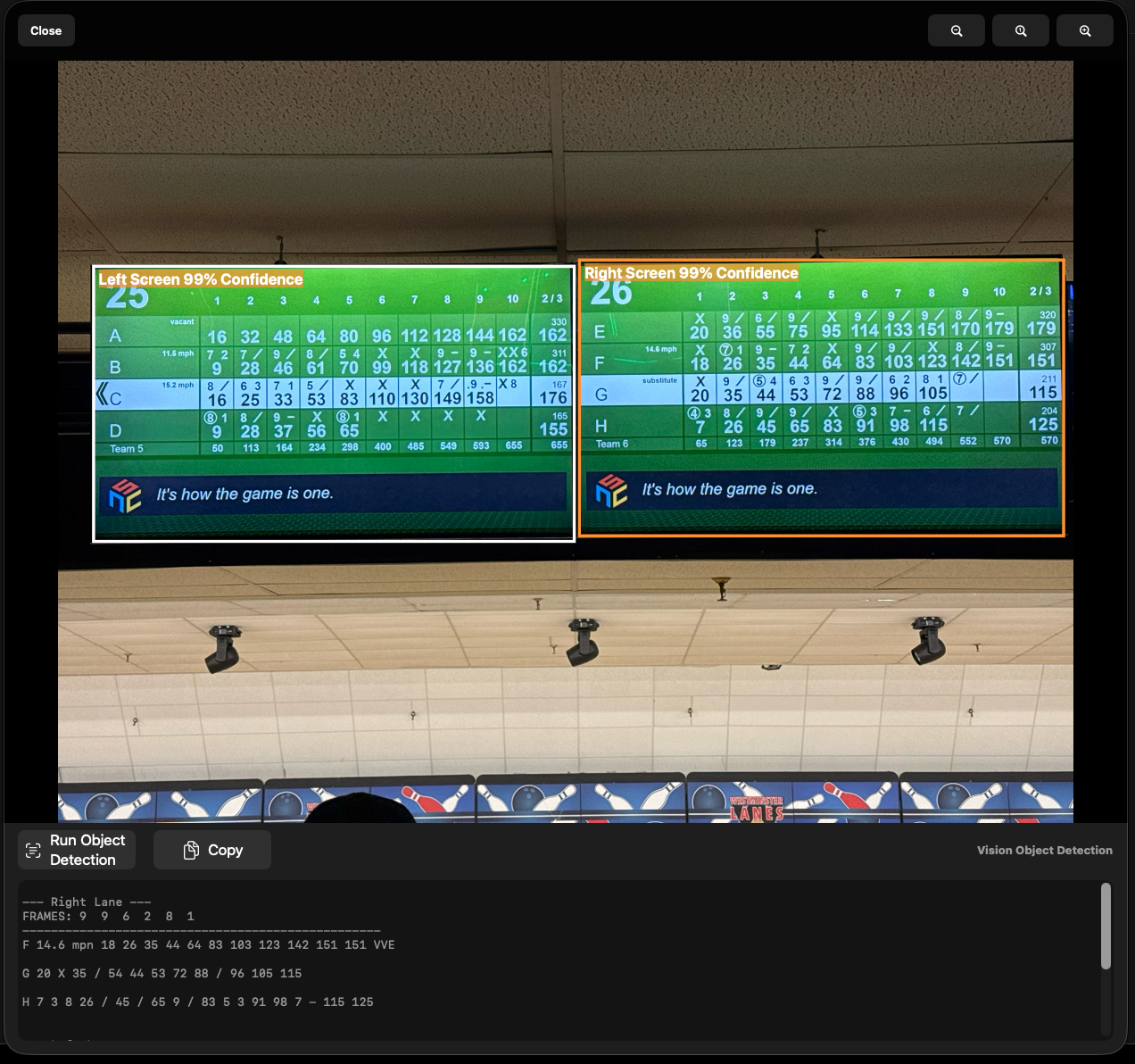Image resolution: width=1135 pixels, height=1064 pixels.
Task: Zoom in with the plus magnifier
Action: click(x=1085, y=30)
